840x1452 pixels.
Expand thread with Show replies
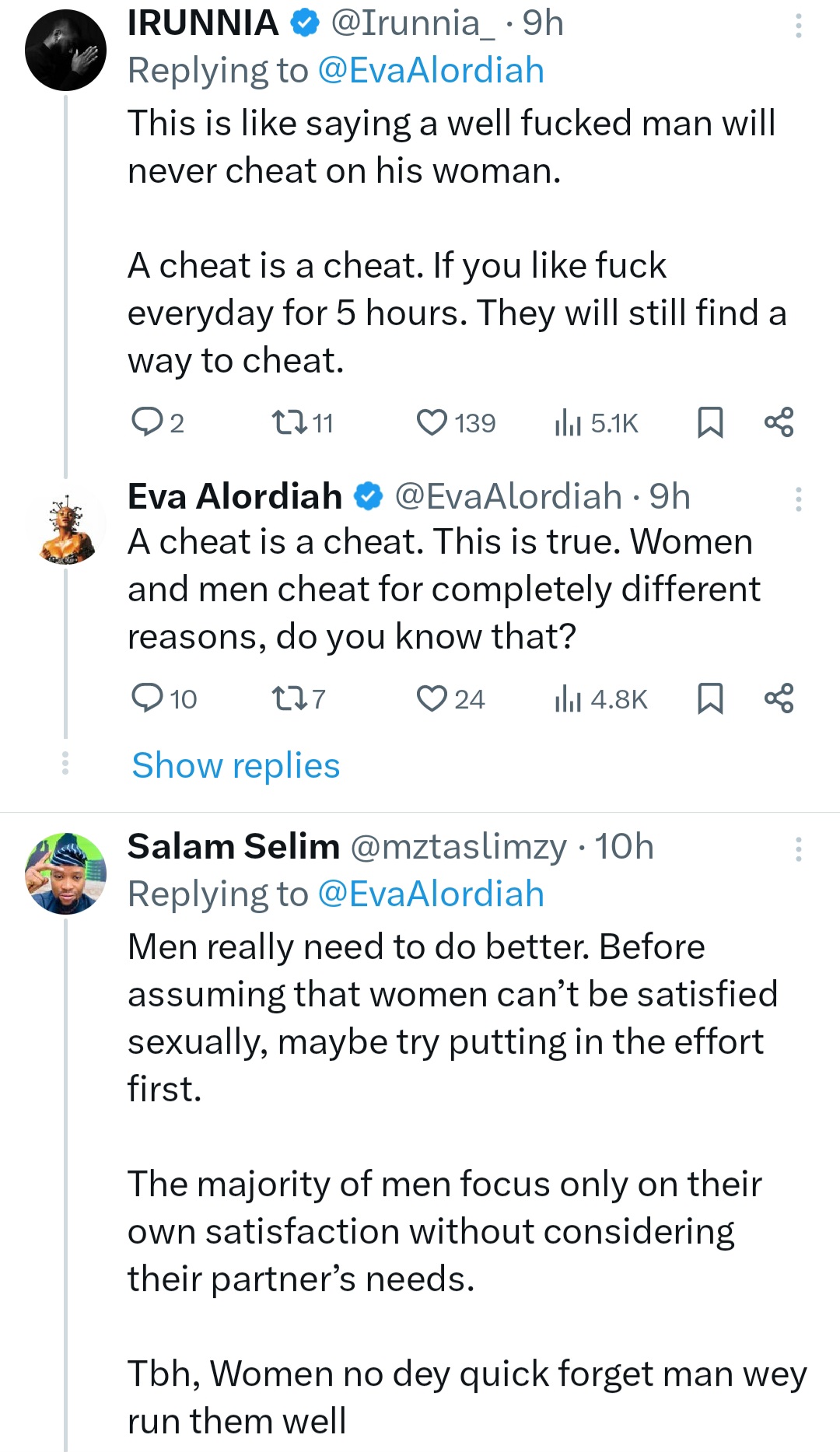[236, 766]
